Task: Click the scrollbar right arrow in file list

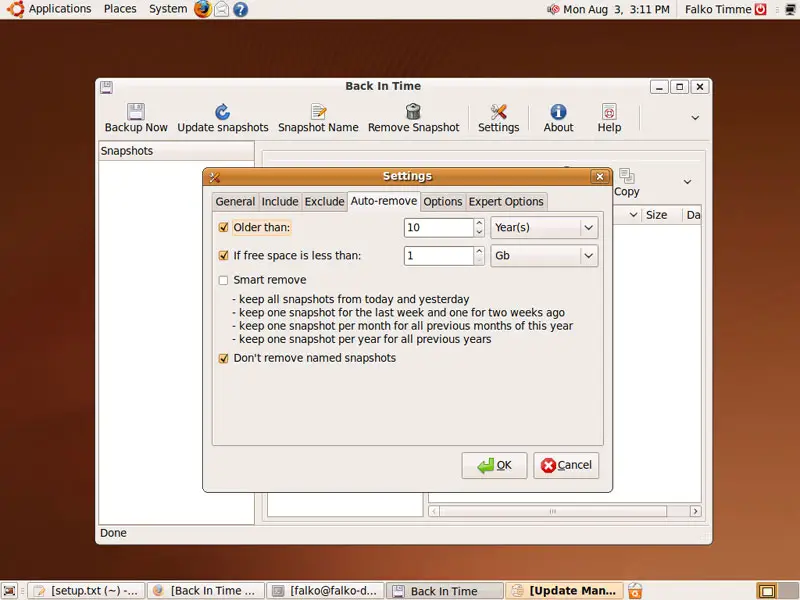Action: 695,511
